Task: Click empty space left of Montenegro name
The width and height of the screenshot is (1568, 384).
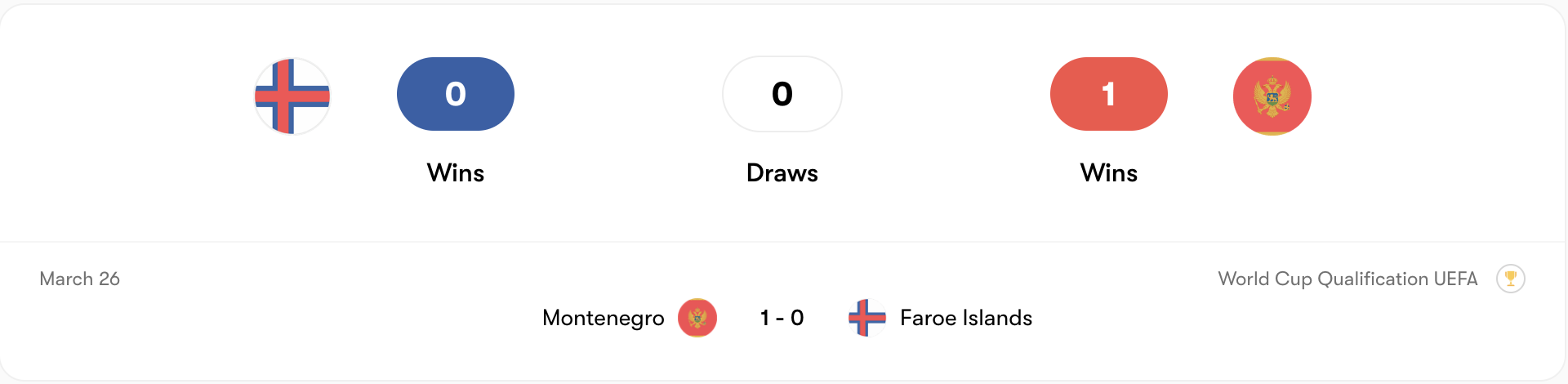Action: click(327, 318)
